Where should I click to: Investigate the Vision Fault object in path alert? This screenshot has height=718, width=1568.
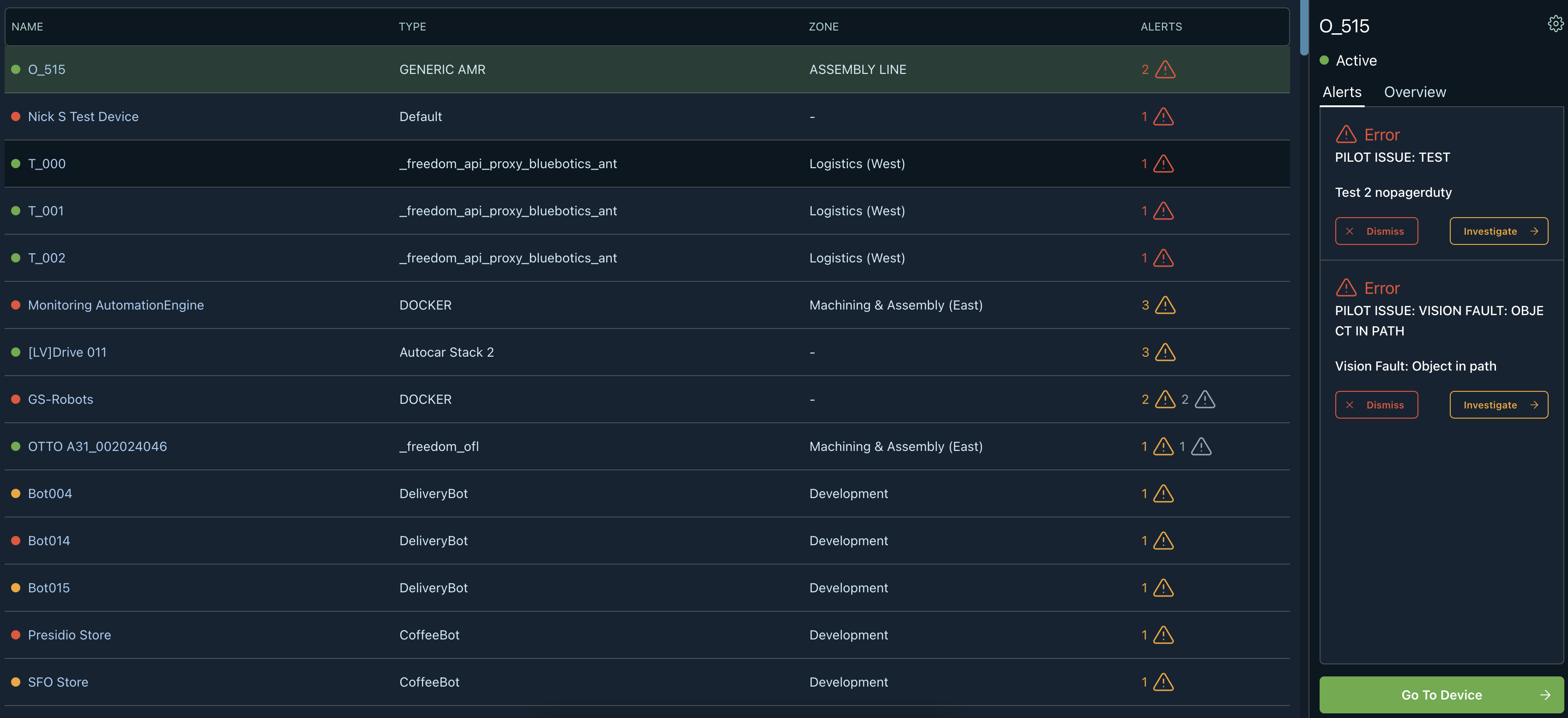pyautogui.click(x=1498, y=405)
